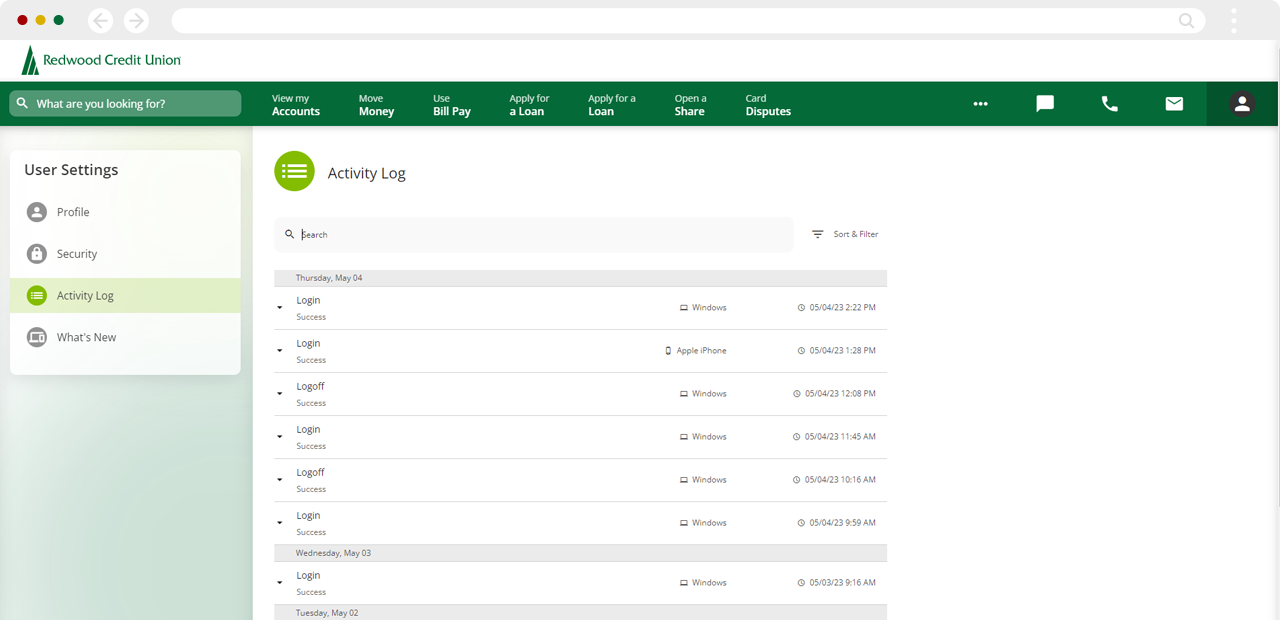The height and width of the screenshot is (620, 1280).
Task: Expand the Apple iPhone Login entry
Action: click(x=280, y=351)
